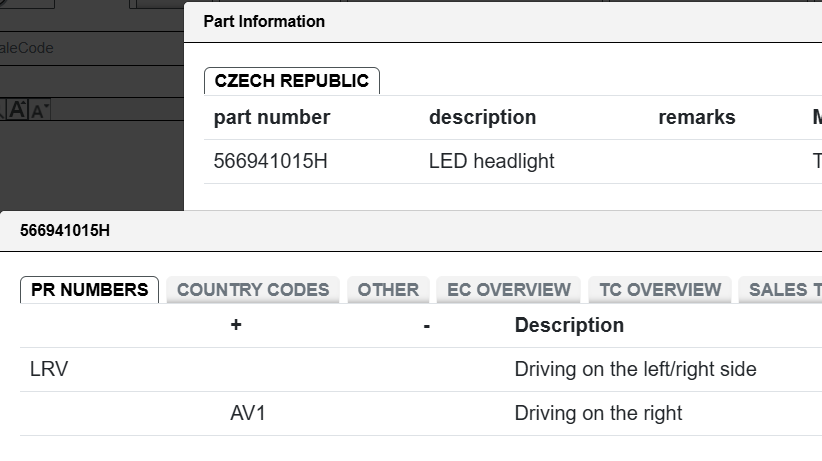This screenshot has height=461, width=822.
Task: Select 'Driving on the right' row
Action: point(421,413)
